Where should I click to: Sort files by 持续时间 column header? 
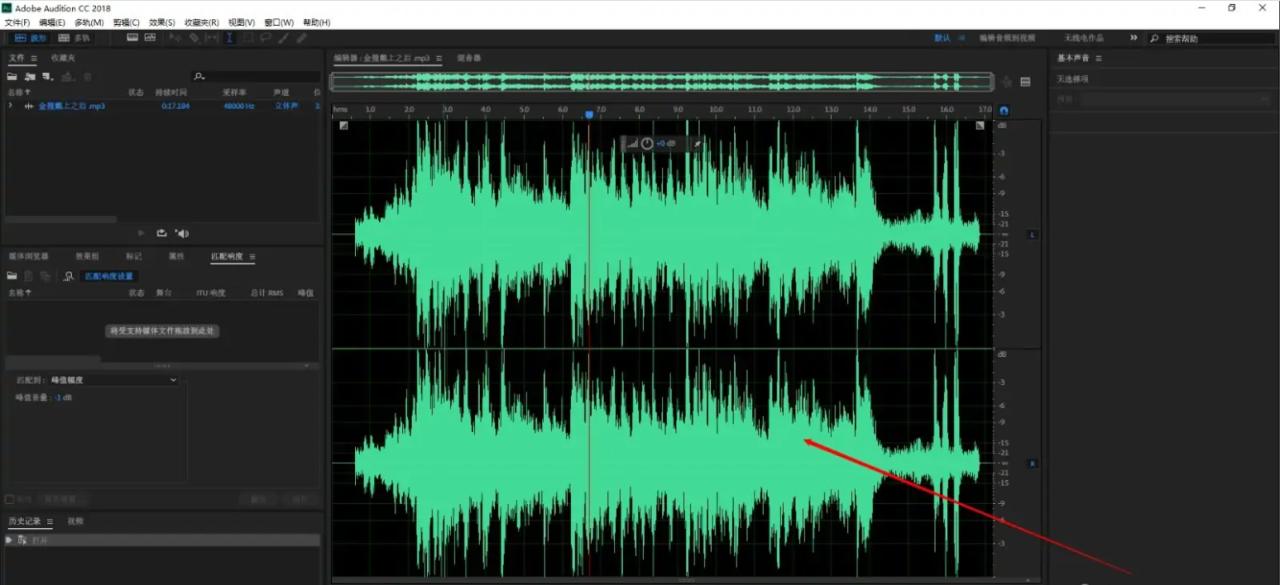[170, 92]
